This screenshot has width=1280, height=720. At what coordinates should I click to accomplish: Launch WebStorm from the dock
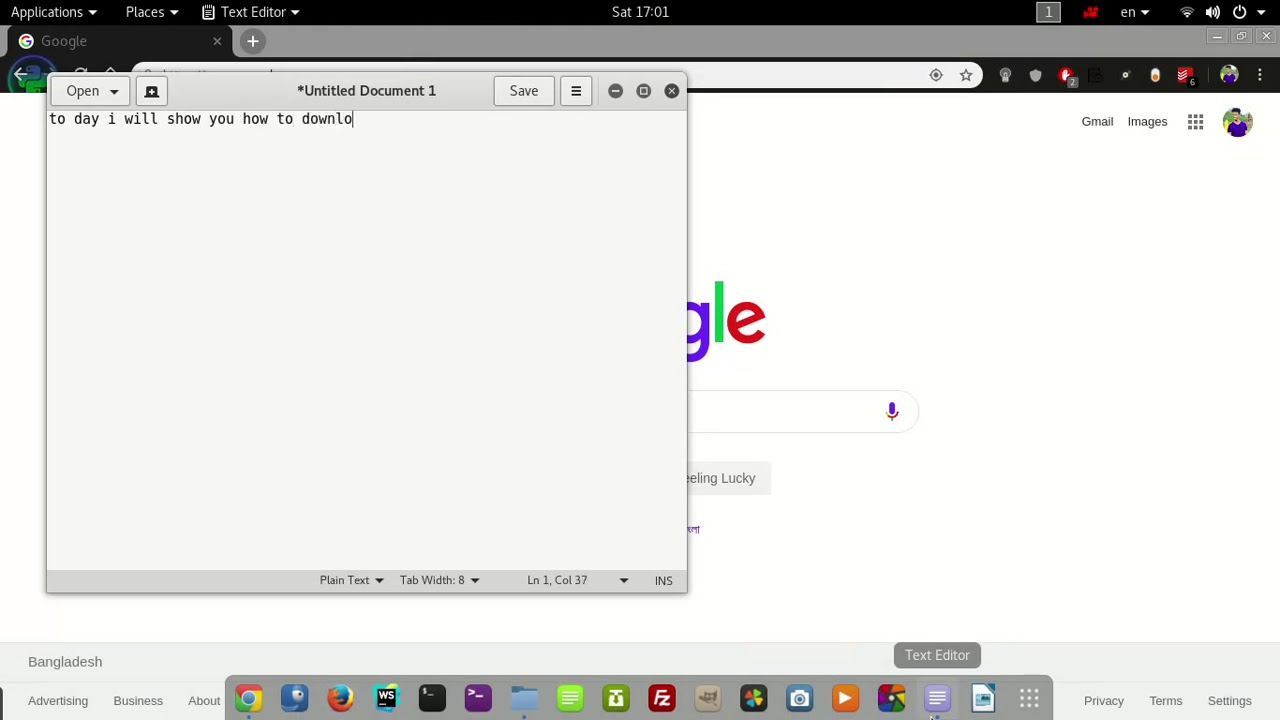386,698
